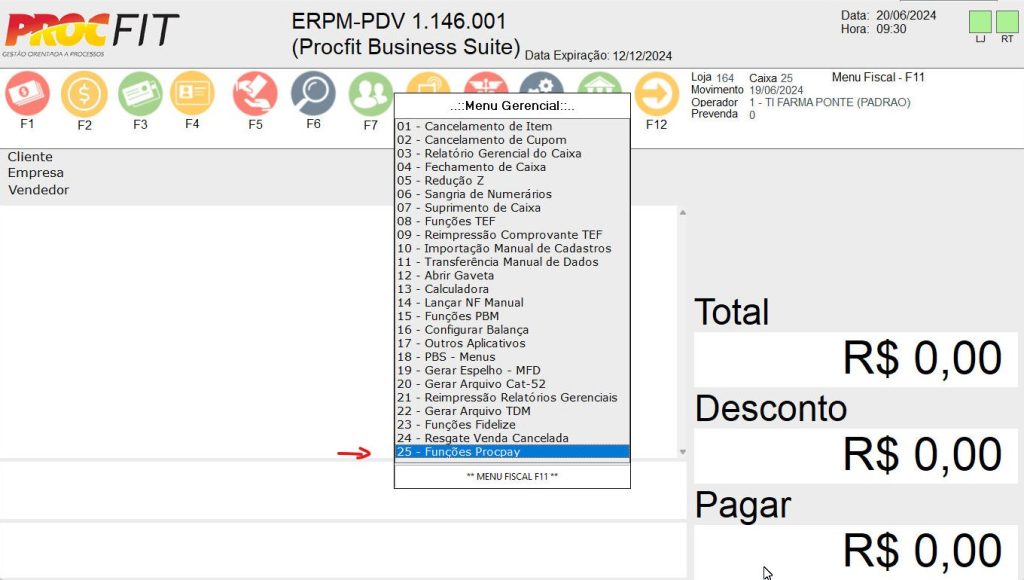The width and height of the screenshot is (1024, 580).
Task: Click the RT green status indicator
Action: (1007, 22)
